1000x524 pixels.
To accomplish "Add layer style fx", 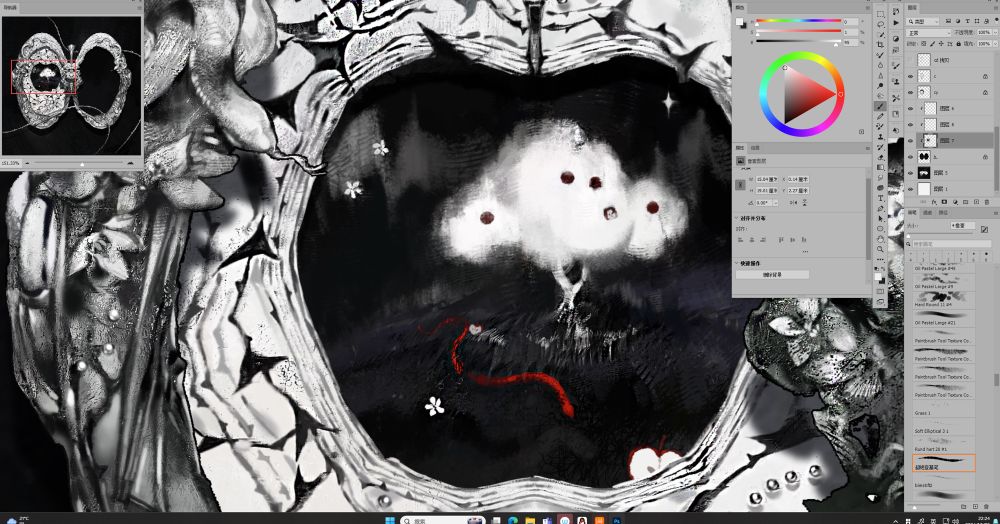I will click(x=934, y=202).
